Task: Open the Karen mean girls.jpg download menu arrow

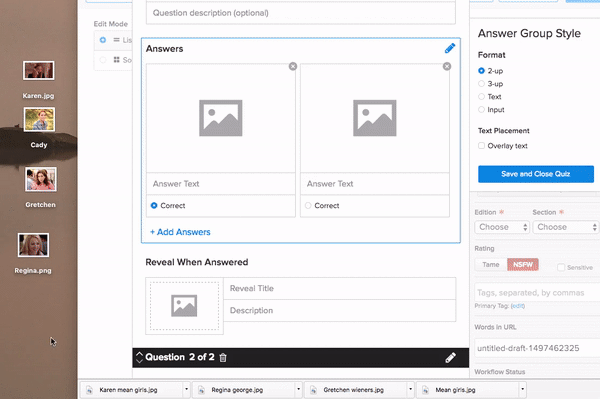Action: coord(186,389)
